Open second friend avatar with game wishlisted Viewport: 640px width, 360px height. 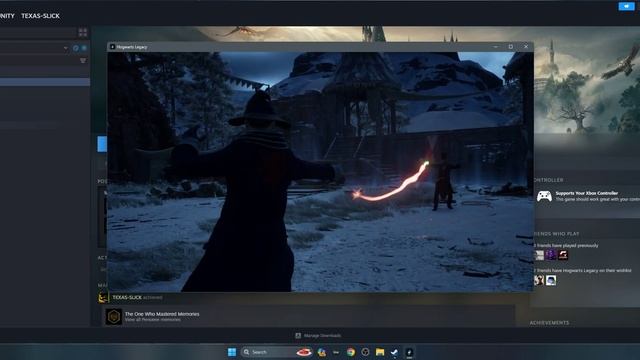[x=551, y=280]
